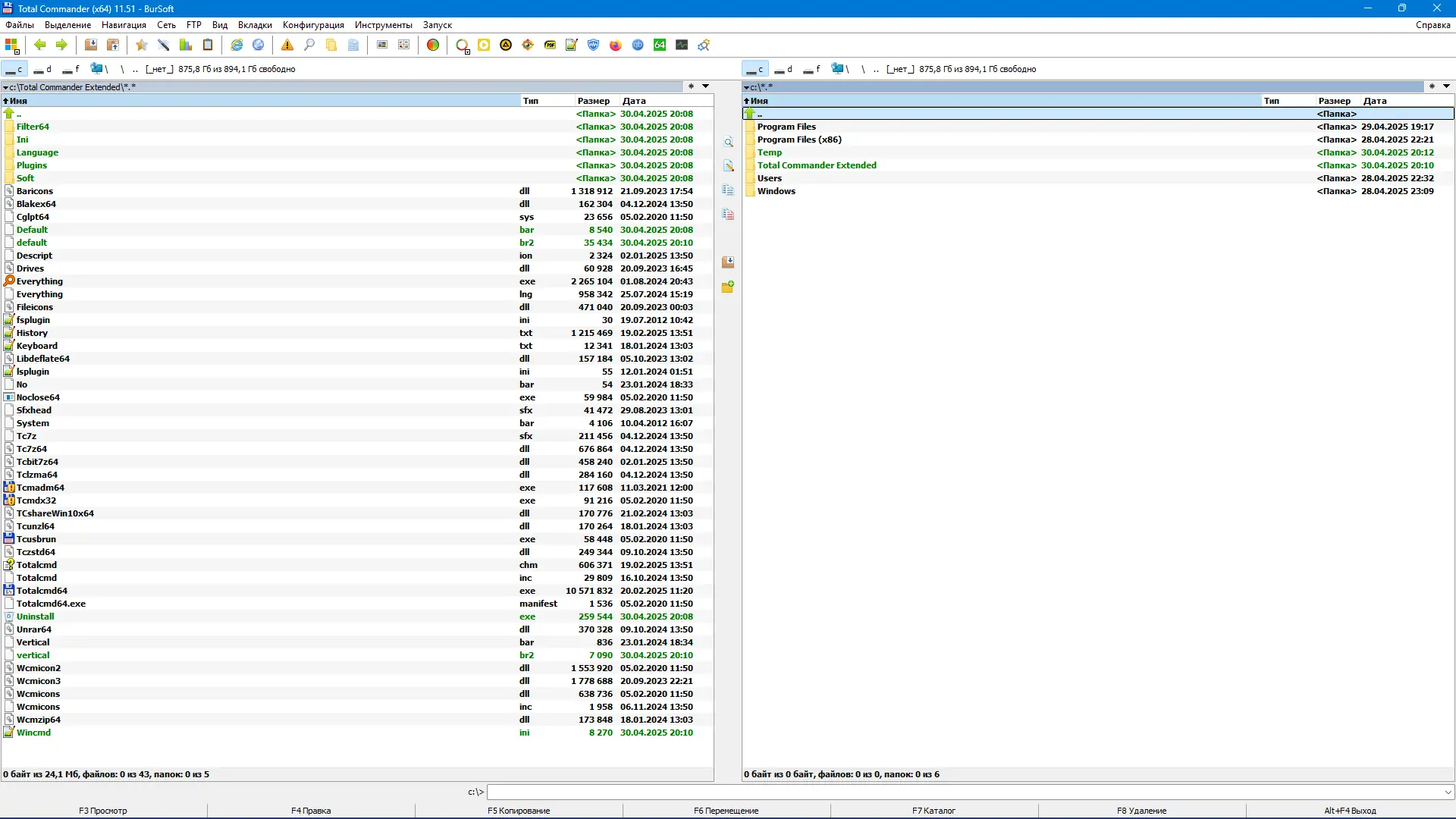Expand the command line history dropdown
This screenshot has width=1456, height=819.
tap(1448, 792)
